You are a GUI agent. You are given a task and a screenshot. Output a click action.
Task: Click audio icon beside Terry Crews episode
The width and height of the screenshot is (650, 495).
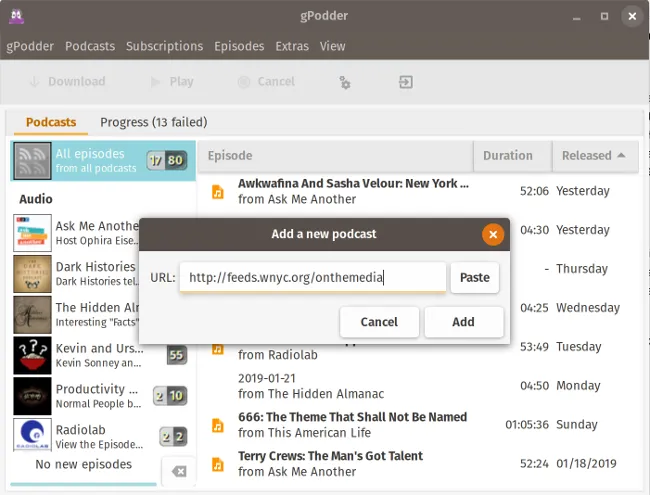pos(217,464)
